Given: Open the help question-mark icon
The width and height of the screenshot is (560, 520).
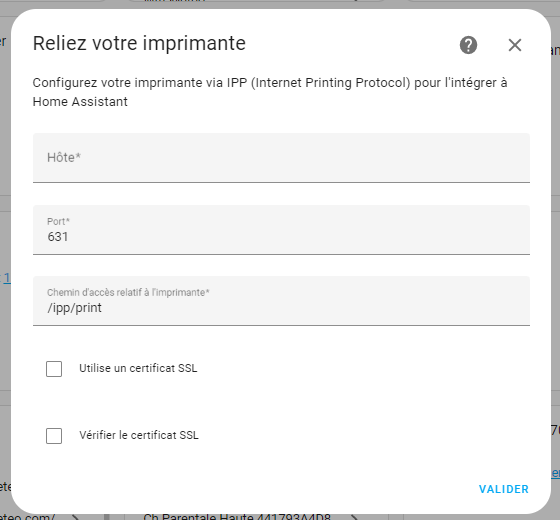Looking at the screenshot, I should [x=468, y=45].
